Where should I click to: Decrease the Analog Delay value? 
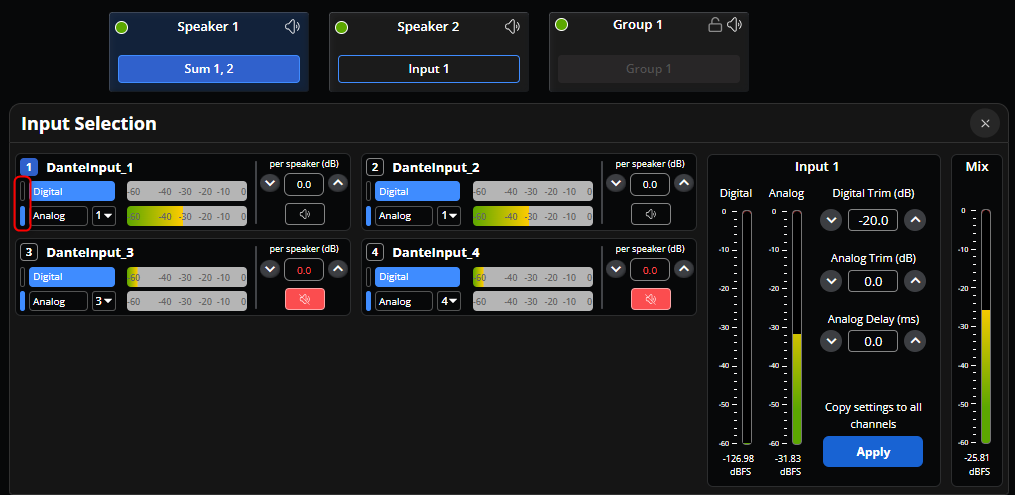[x=831, y=341]
